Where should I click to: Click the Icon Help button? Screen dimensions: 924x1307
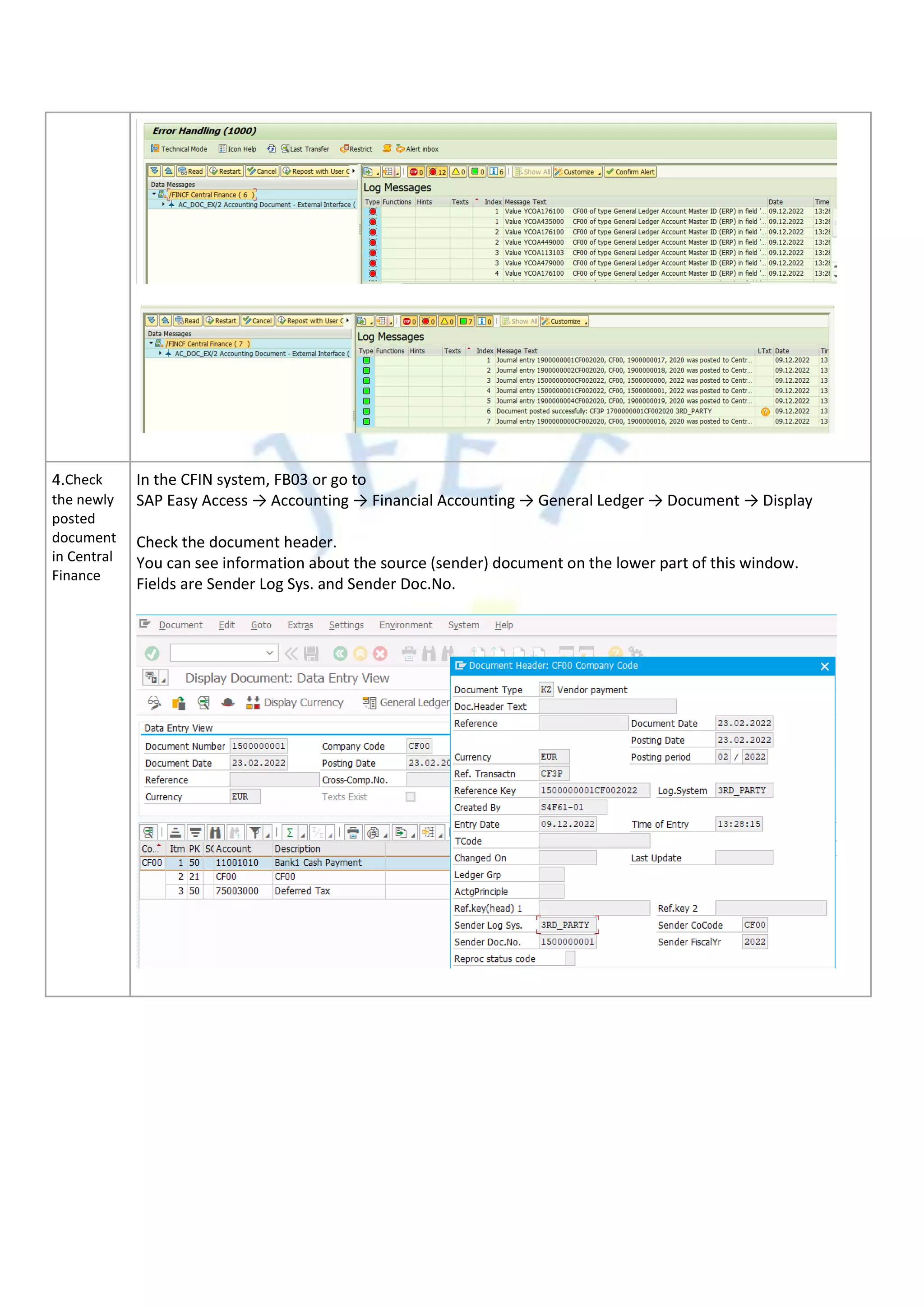click(x=238, y=149)
